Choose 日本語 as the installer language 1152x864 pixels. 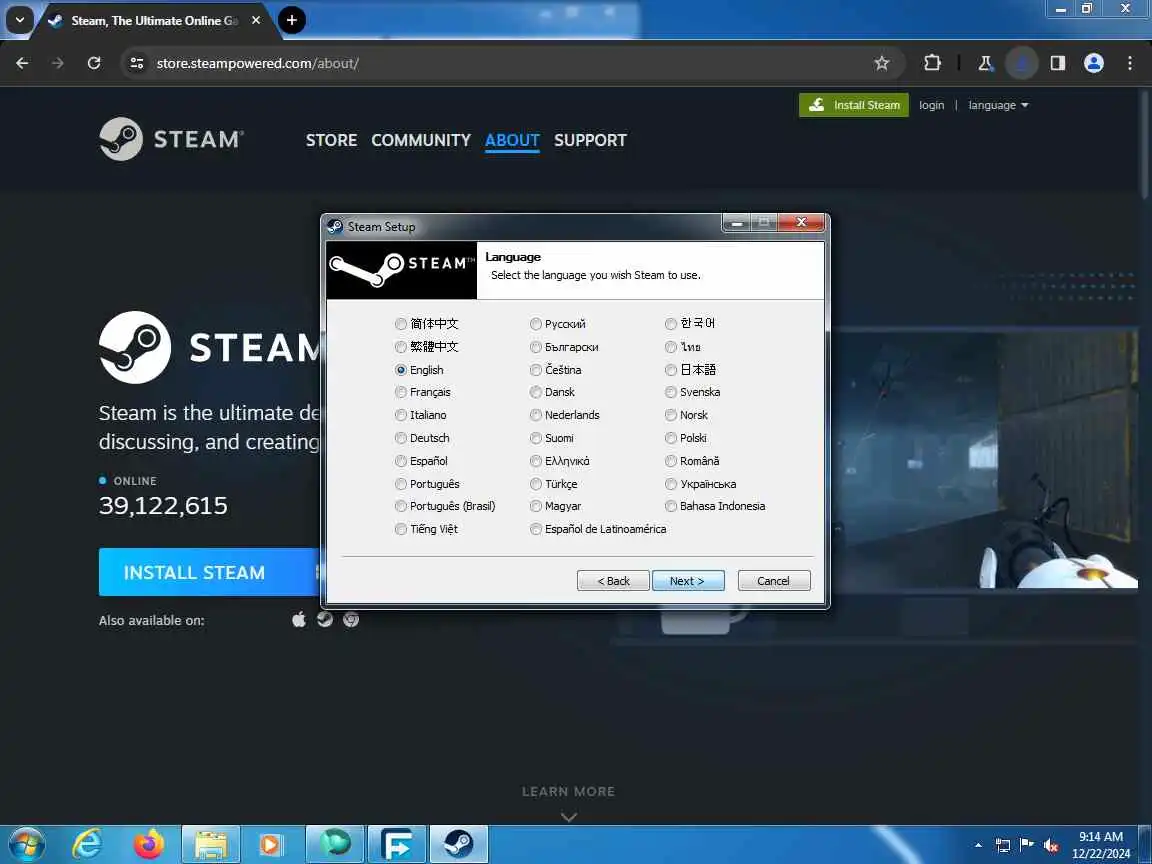[671, 370]
